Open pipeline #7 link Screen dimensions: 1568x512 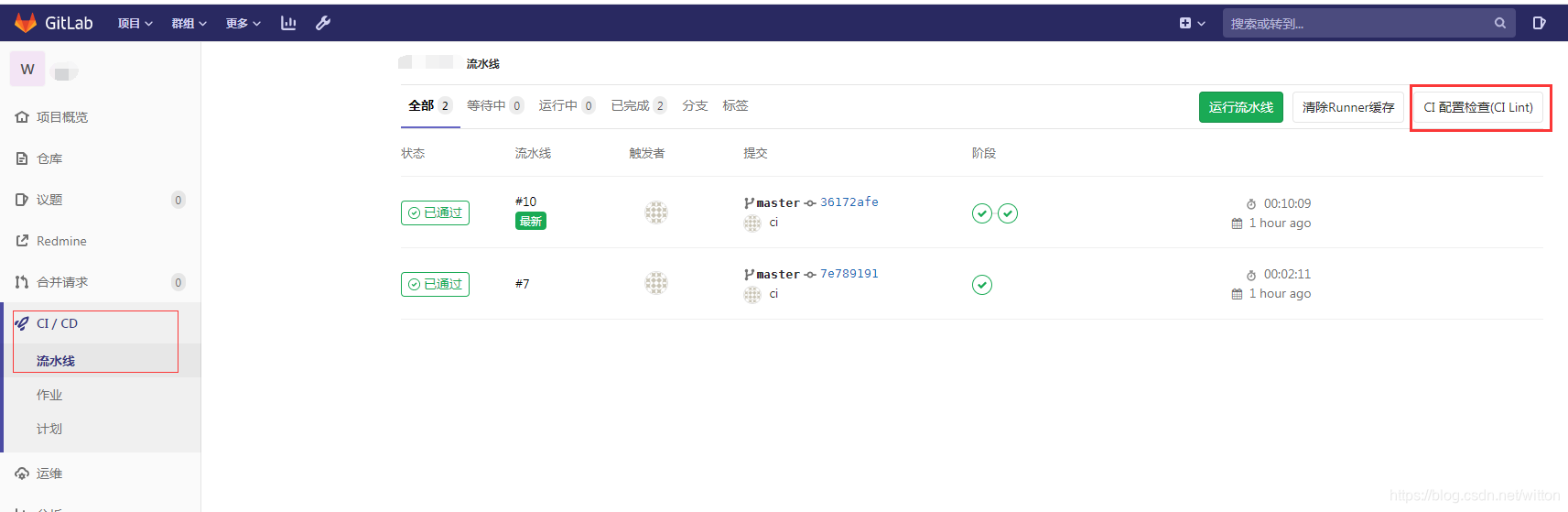pyautogui.click(x=522, y=284)
